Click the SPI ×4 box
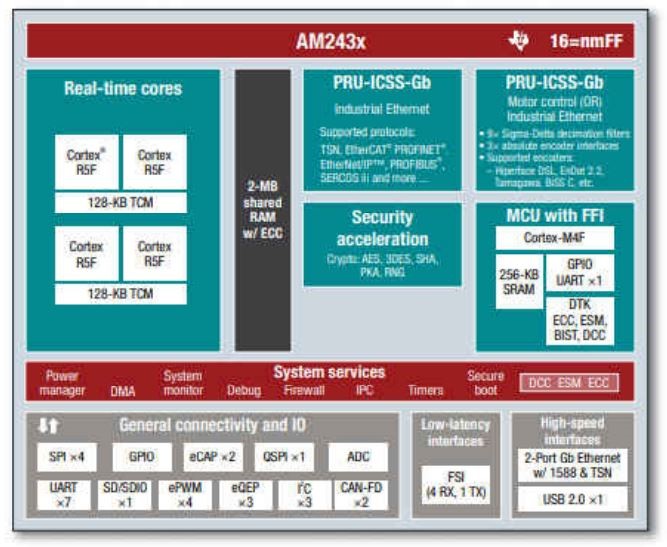The image size is (667, 547). 67,457
